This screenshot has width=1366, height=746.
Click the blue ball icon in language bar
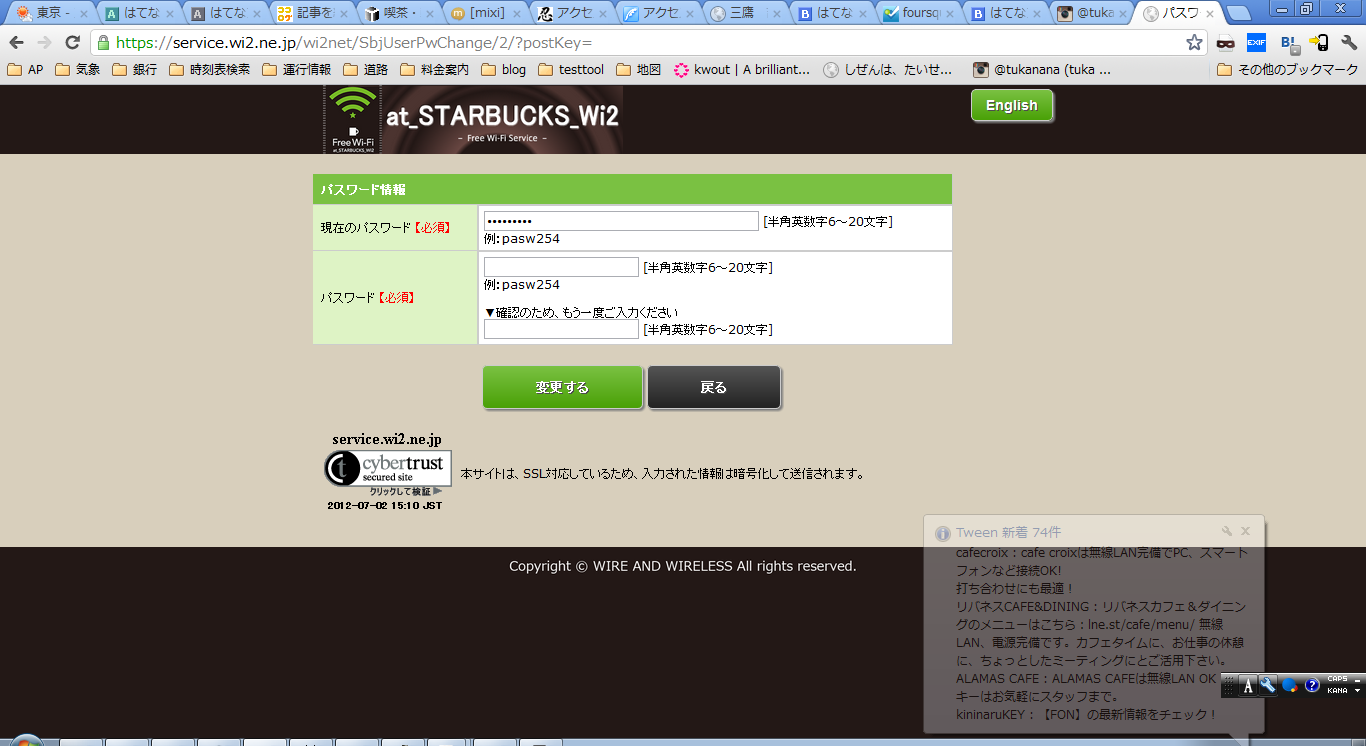click(x=1290, y=686)
